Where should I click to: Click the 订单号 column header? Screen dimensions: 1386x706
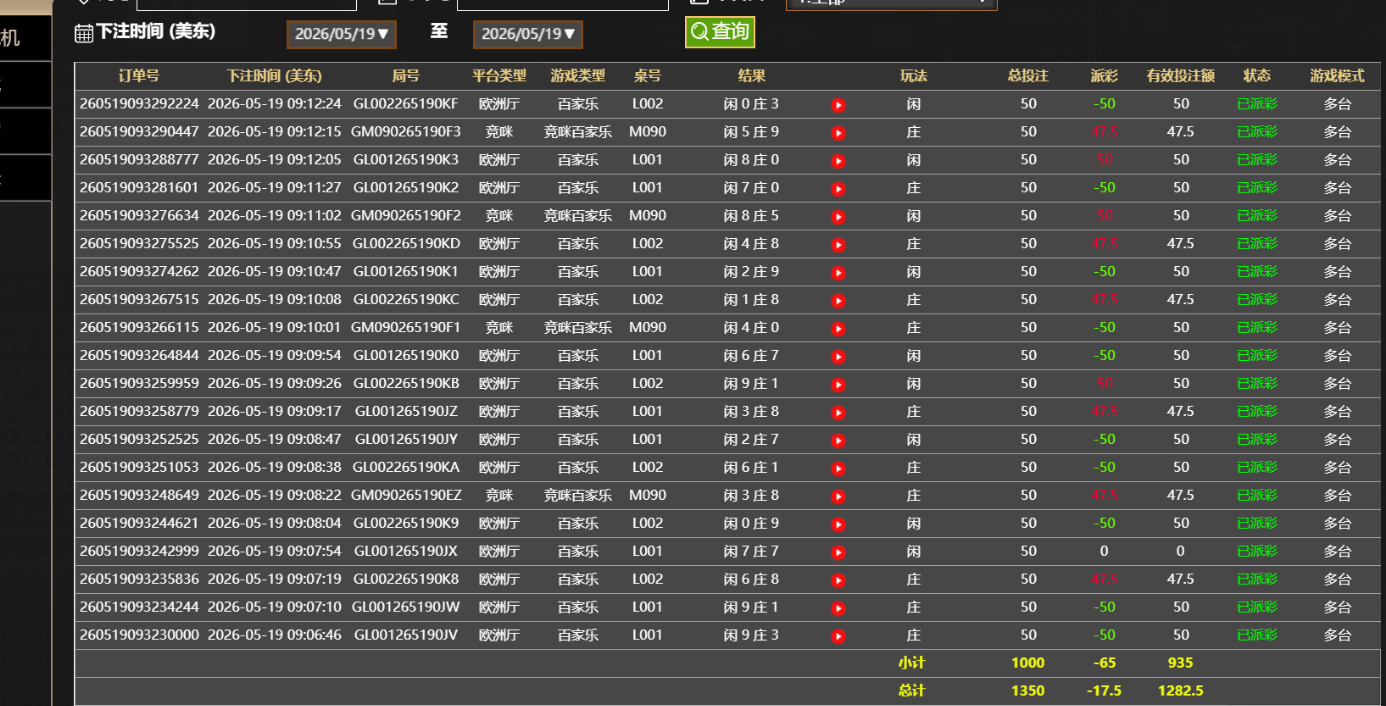[x=138, y=76]
